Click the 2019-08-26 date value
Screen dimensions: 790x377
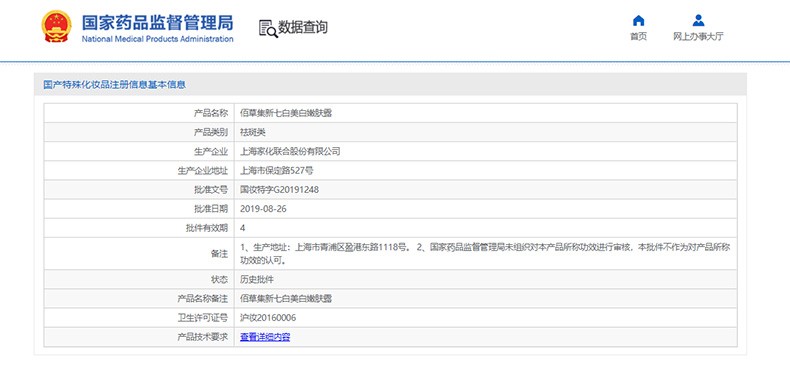(x=264, y=209)
